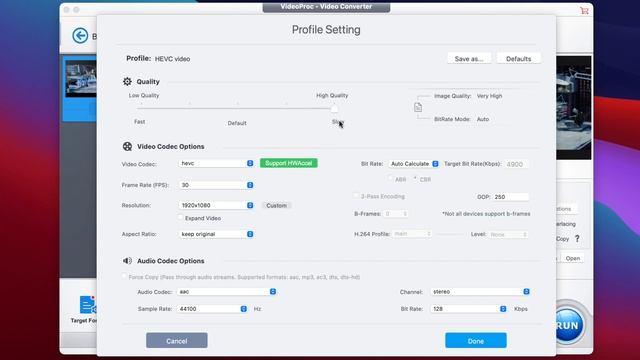Open the Channel stereo dropdown

pyautogui.click(x=480, y=291)
